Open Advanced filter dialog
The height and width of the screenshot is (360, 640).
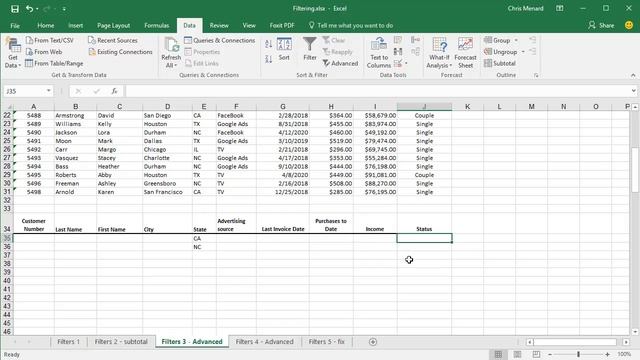[340, 63]
